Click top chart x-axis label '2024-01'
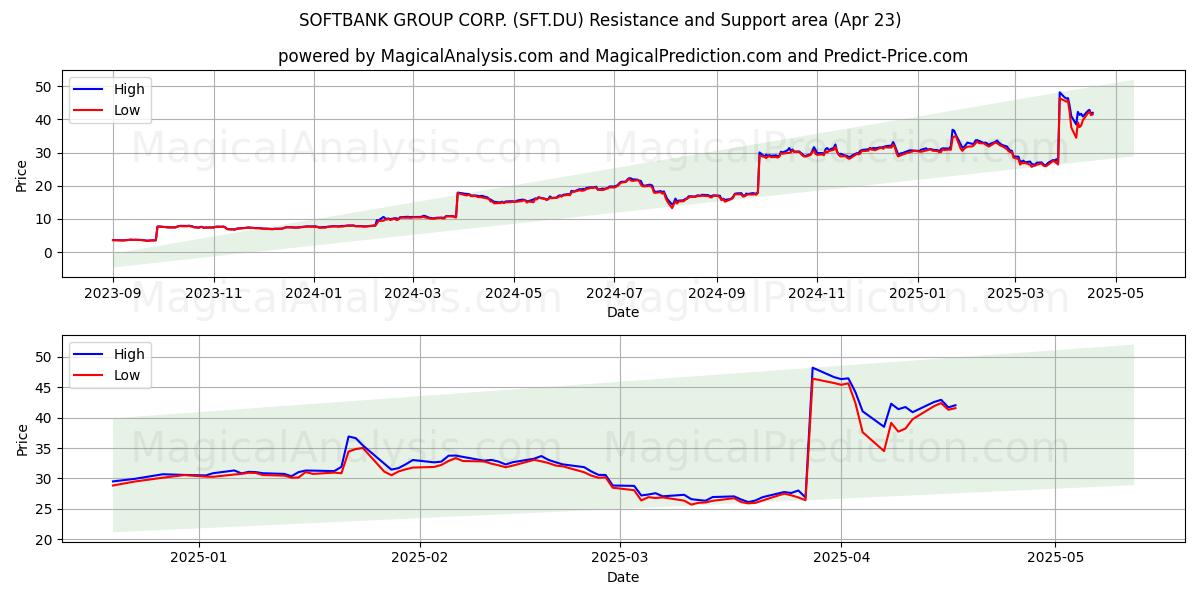The height and width of the screenshot is (600, 1200). point(314,294)
